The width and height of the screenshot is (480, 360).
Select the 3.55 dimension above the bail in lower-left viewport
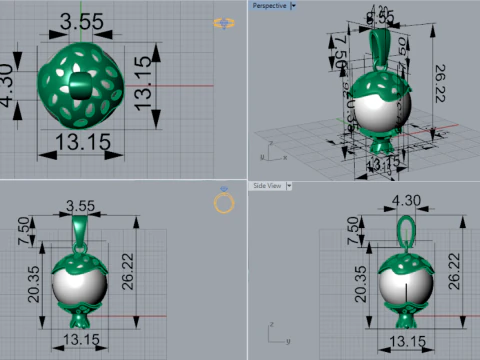(80, 206)
